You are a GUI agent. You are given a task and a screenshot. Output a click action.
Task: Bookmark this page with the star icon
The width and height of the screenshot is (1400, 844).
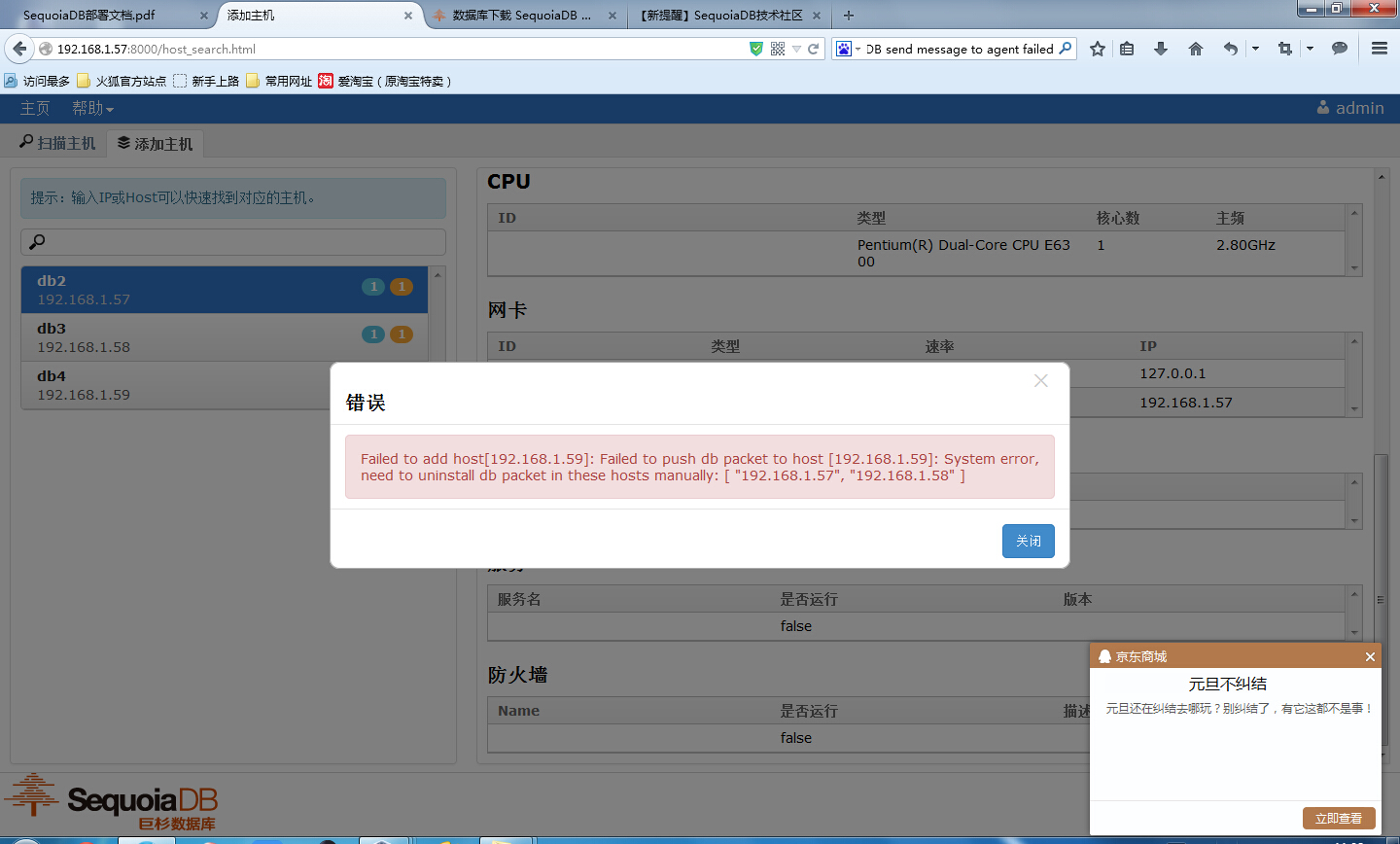(1098, 49)
